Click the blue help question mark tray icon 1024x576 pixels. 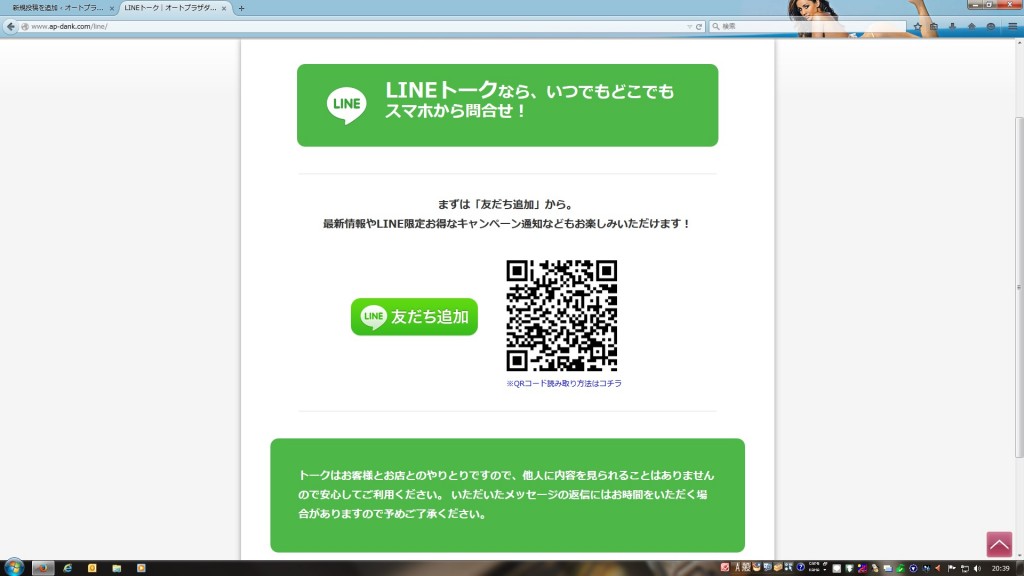801,568
